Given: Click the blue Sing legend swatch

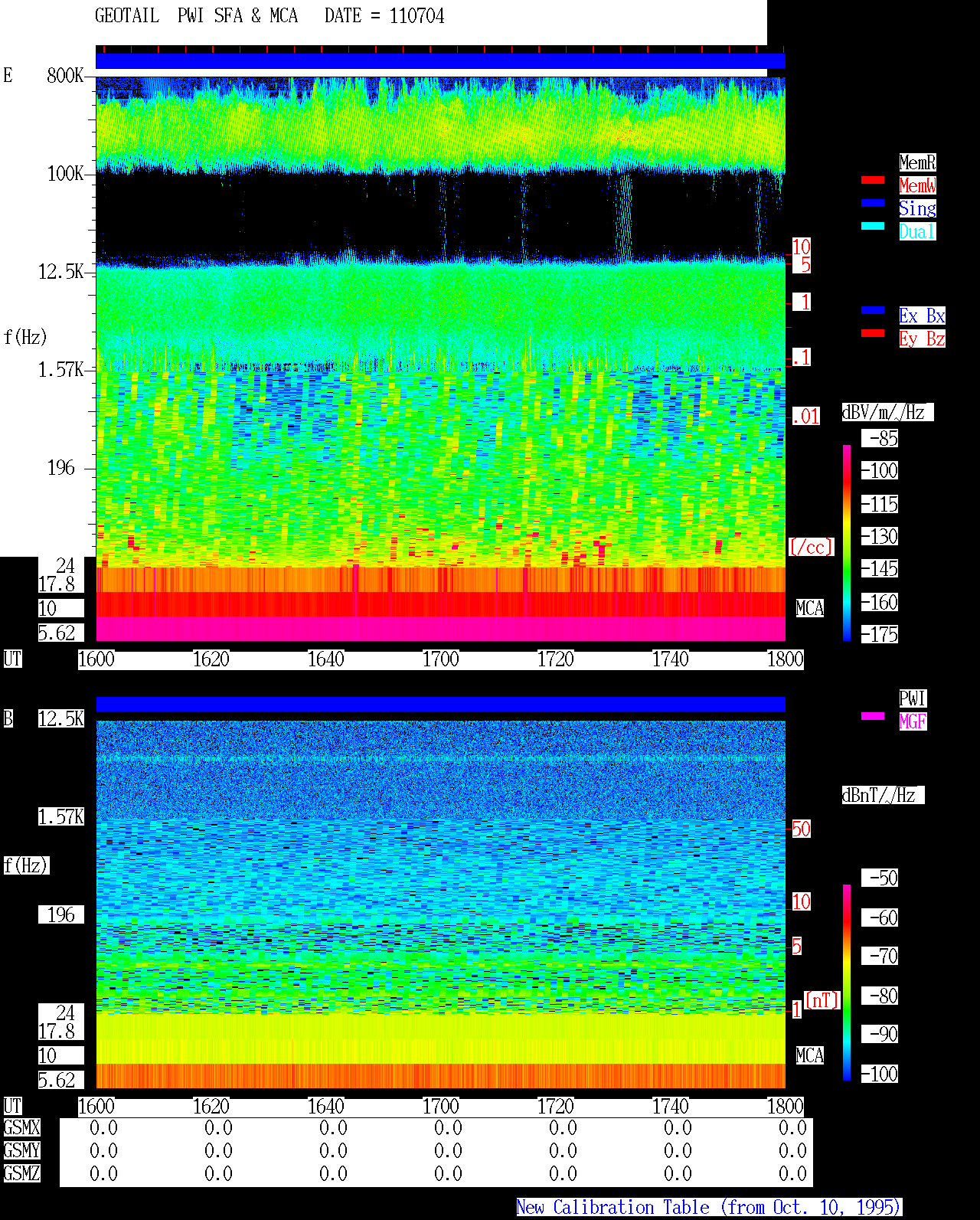Looking at the screenshot, I should tap(873, 203).
